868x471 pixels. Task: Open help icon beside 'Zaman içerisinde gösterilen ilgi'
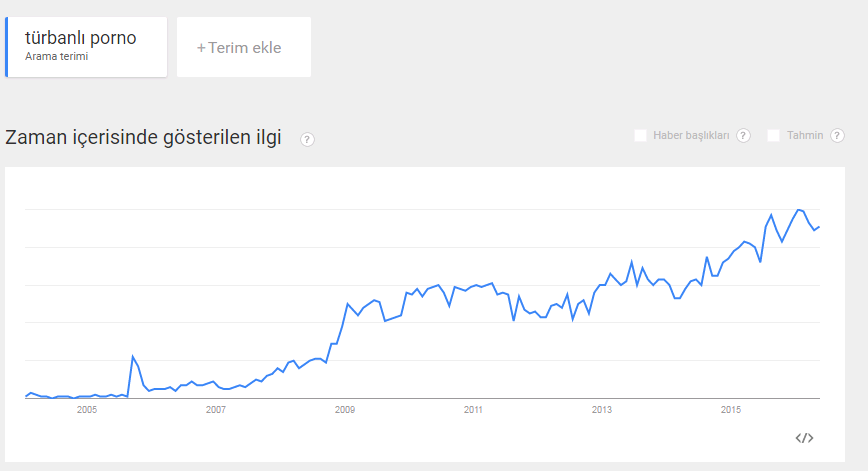coord(307,139)
